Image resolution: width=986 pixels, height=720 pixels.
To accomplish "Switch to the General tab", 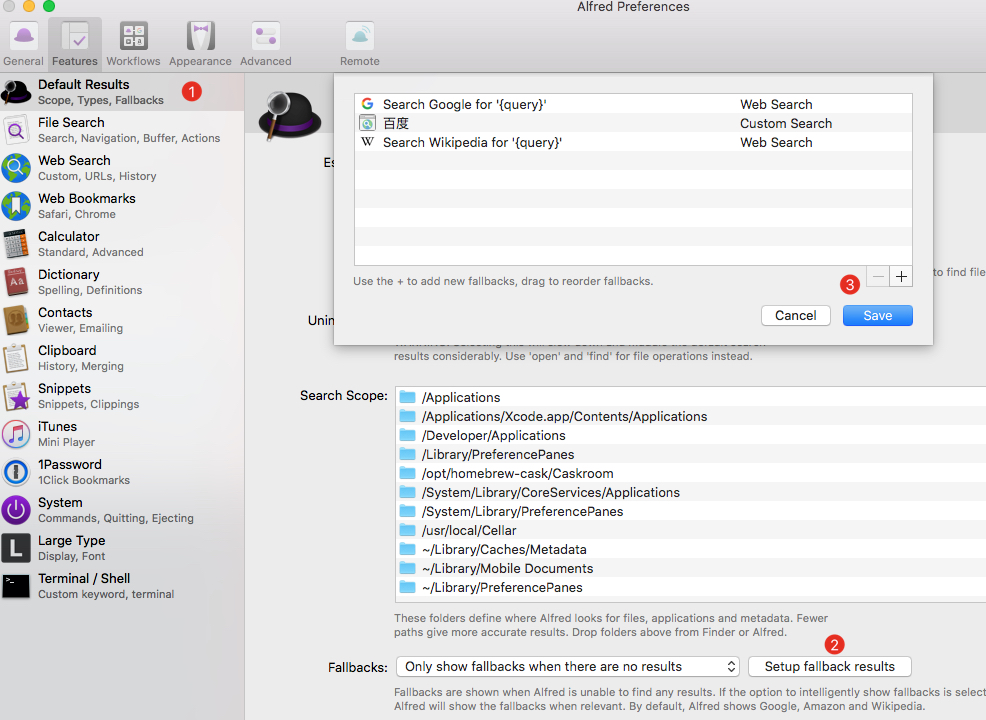I will point(22,42).
